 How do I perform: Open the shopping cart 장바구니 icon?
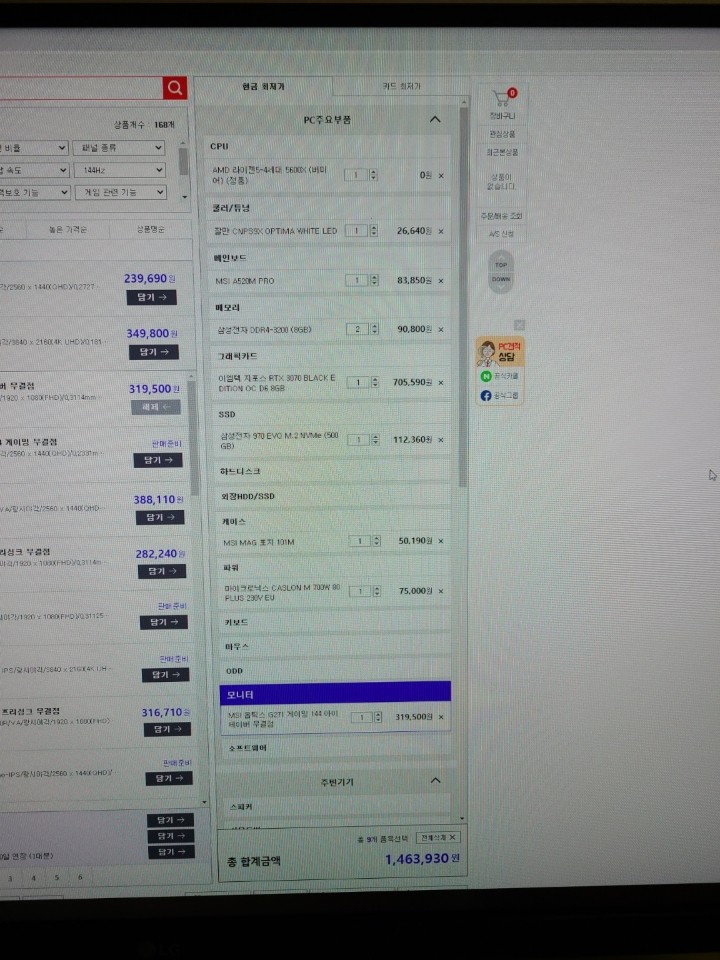504,98
